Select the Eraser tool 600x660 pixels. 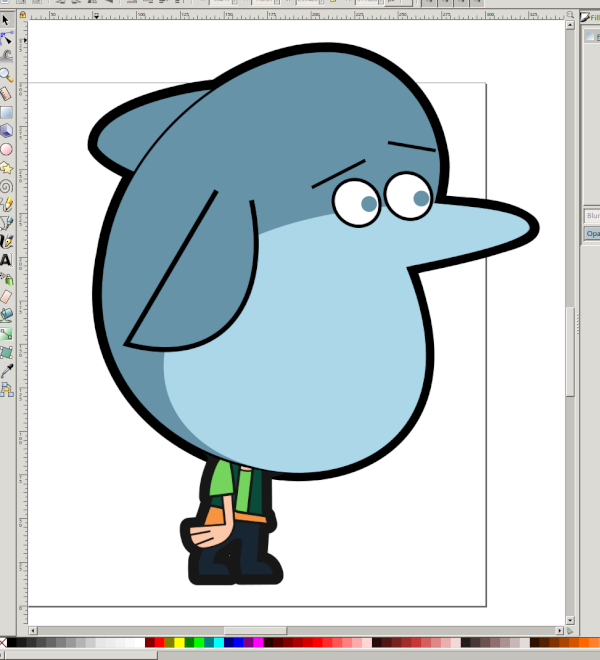(6, 297)
